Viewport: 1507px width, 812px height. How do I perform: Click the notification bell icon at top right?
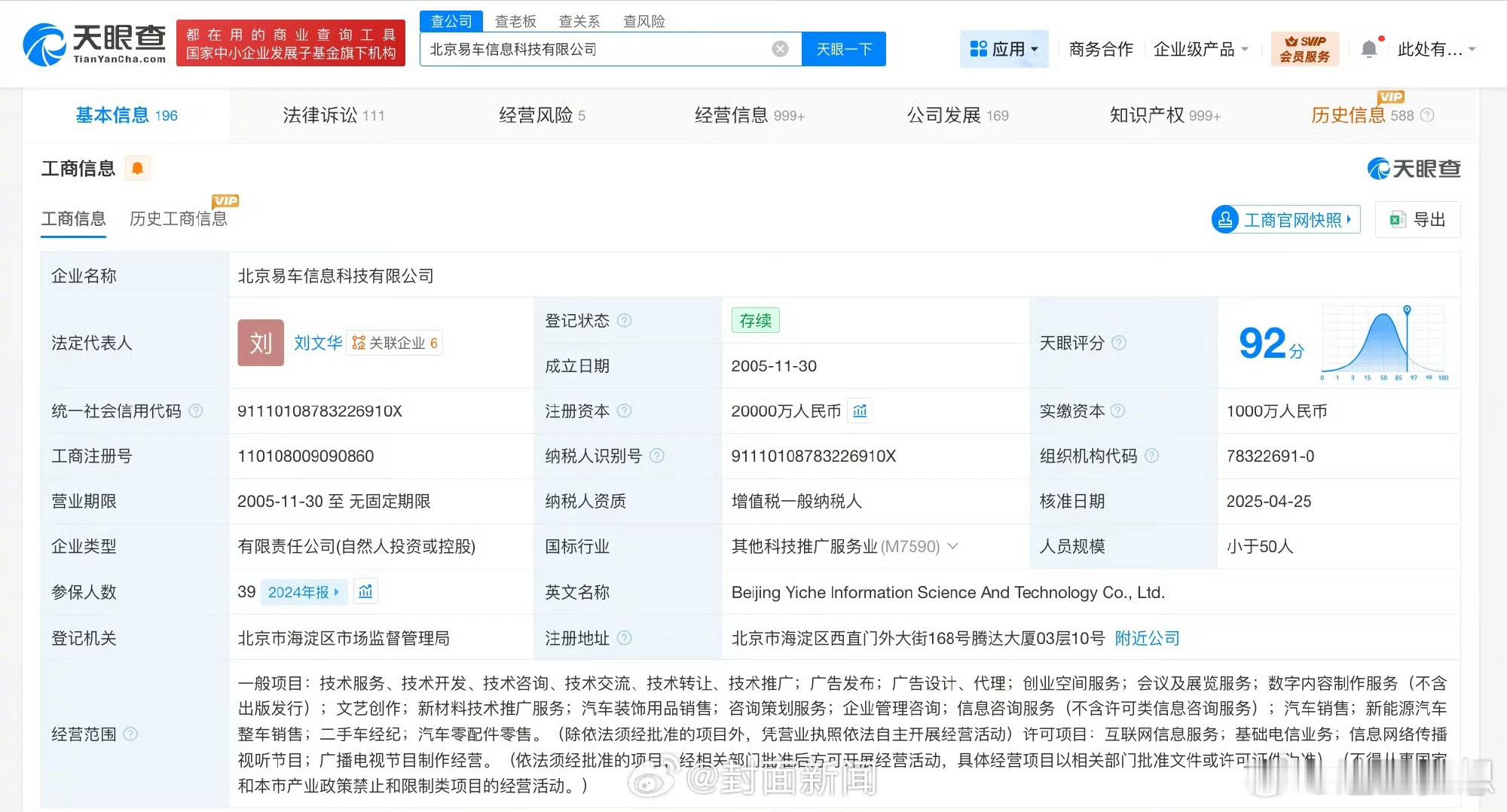coord(1370,47)
